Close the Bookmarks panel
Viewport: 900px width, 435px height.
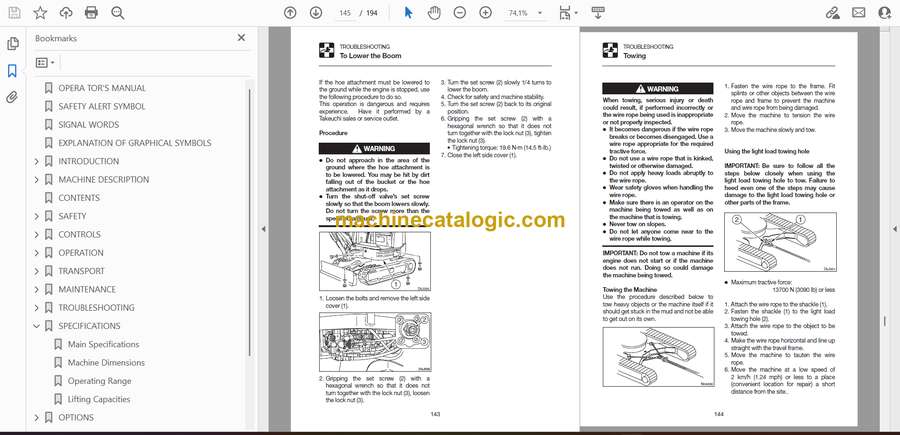(241, 38)
